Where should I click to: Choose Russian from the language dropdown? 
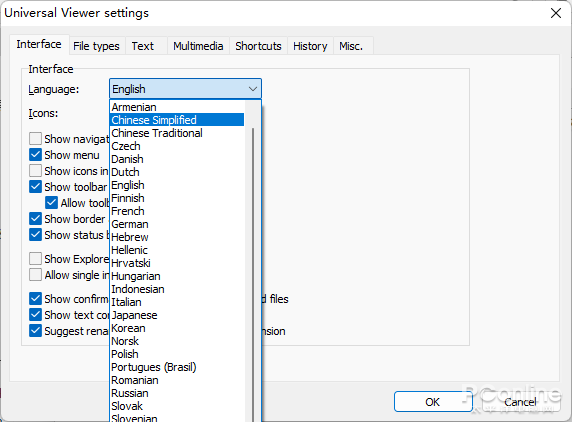click(177, 393)
